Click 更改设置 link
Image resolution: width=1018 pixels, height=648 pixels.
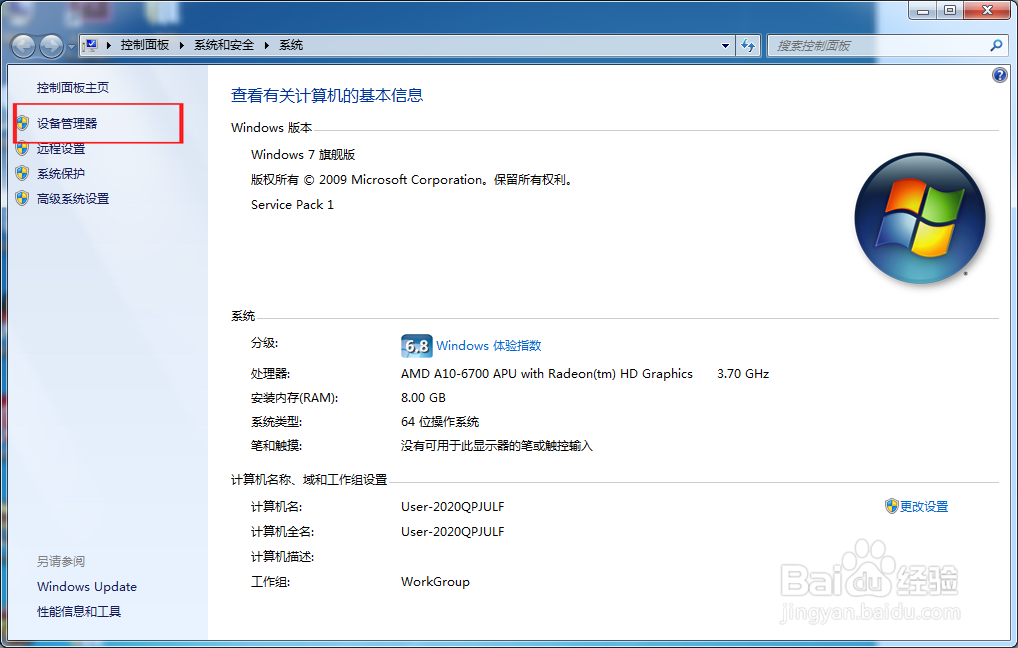point(924,506)
